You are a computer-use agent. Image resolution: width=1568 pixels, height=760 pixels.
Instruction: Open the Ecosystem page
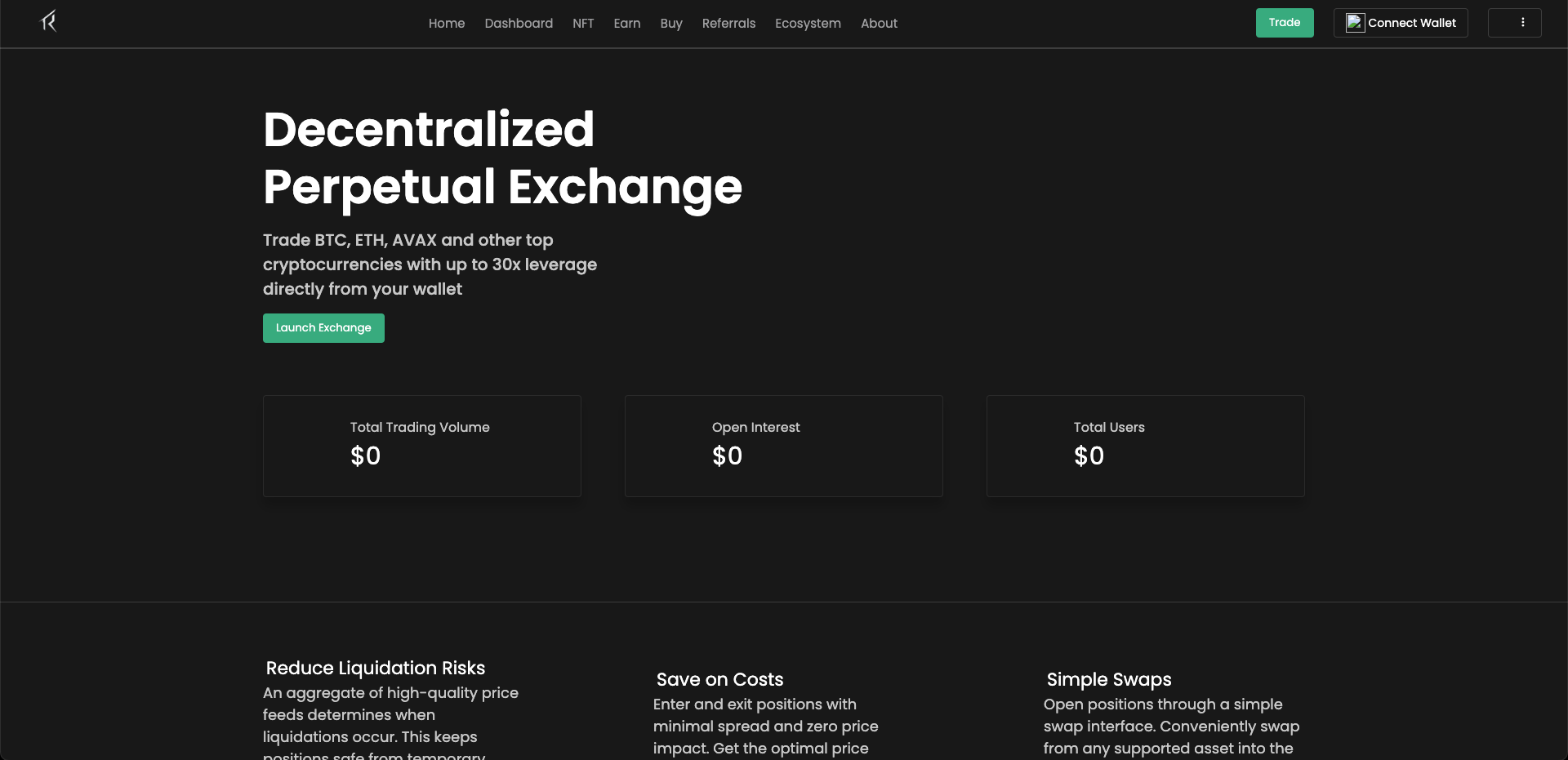[x=808, y=24]
